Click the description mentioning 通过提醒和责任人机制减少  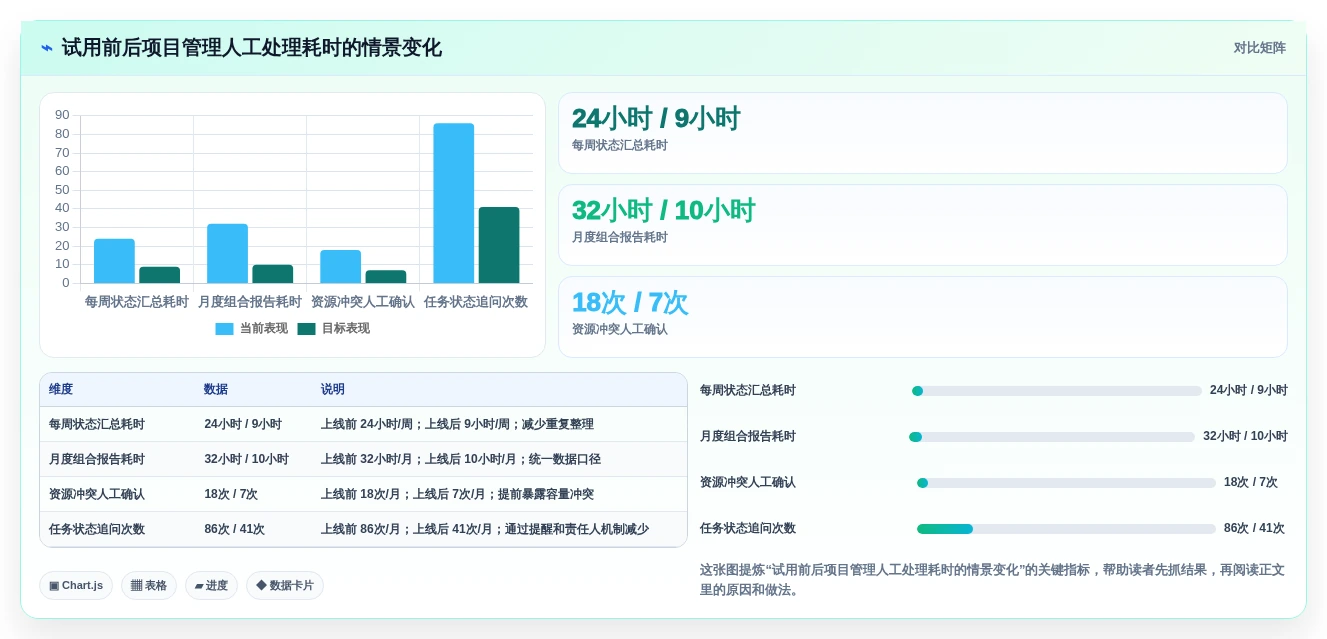(485, 529)
